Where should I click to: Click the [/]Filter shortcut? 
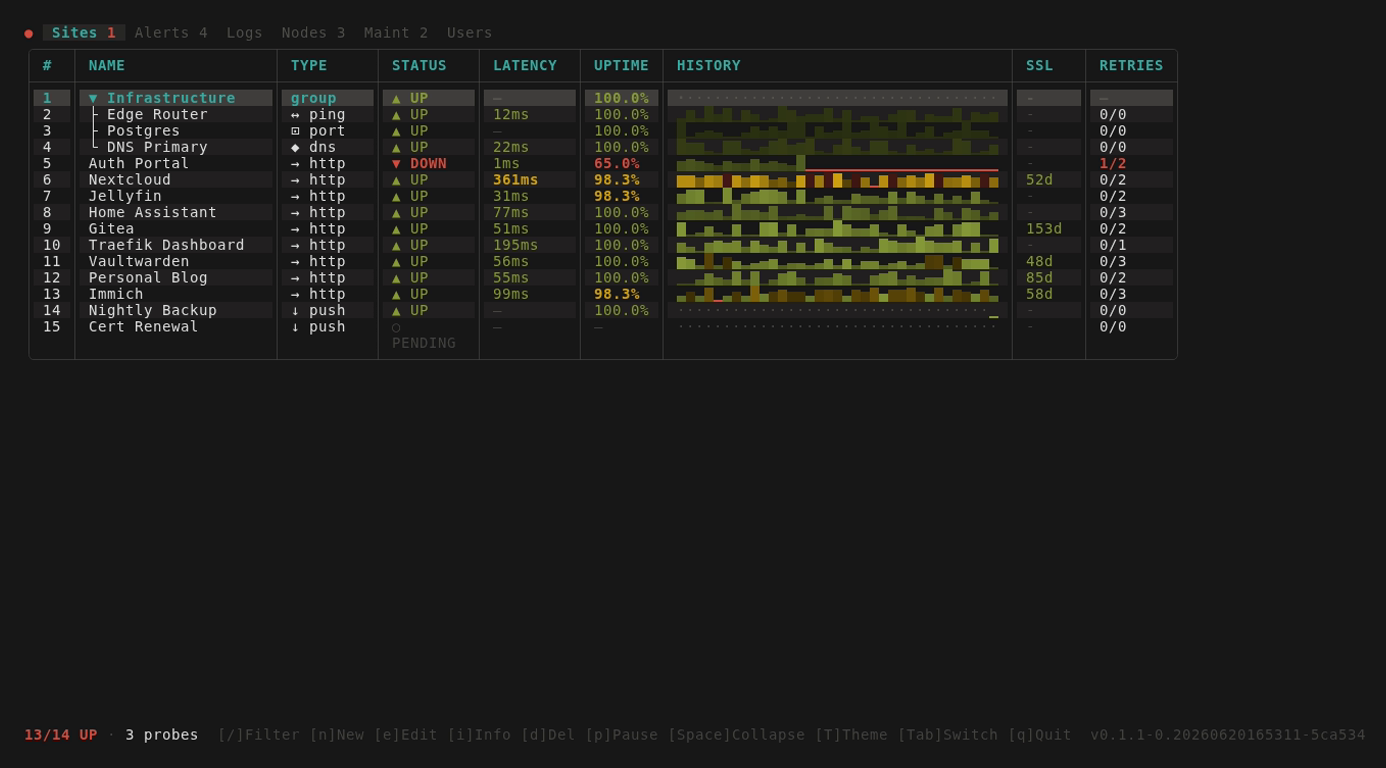tap(258, 735)
